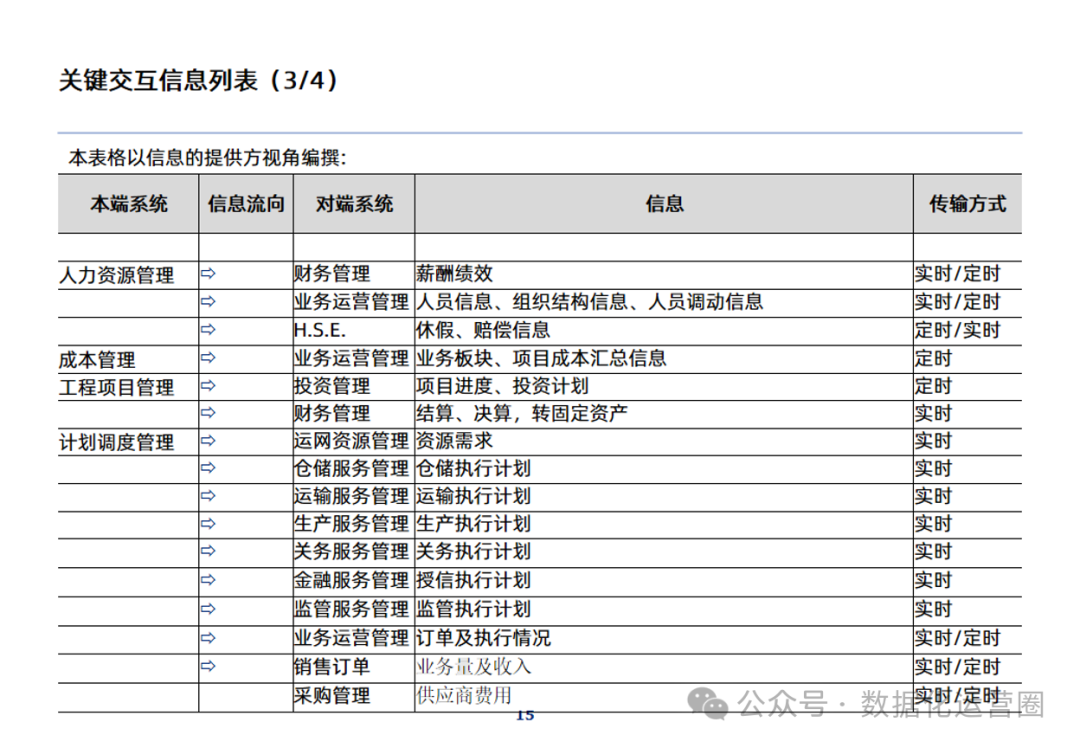The height and width of the screenshot is (748, 1080).
Task: Click 实时 in the 资源需求 row
Action: coord(933,441)
